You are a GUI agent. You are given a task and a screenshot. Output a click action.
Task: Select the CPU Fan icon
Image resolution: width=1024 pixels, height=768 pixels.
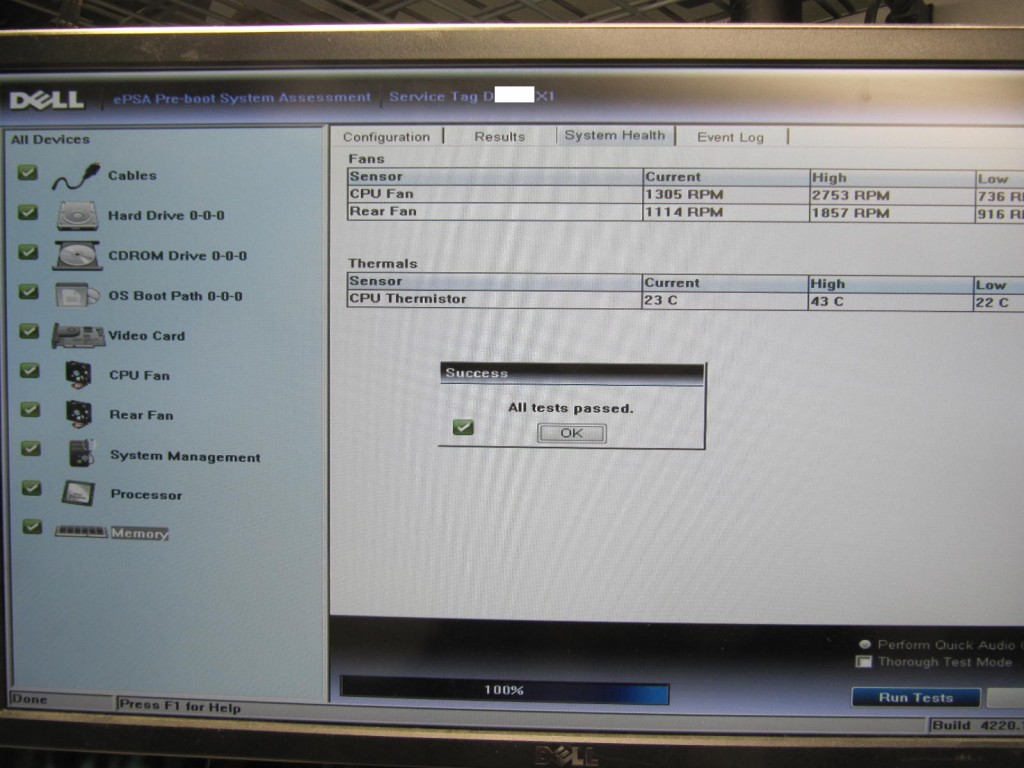point(78,374)
